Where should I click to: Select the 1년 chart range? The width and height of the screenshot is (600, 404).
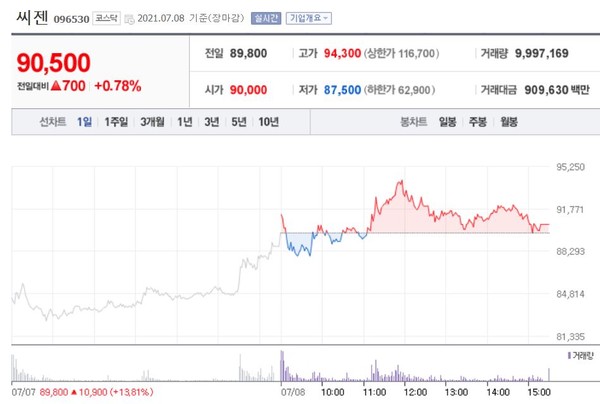185,122
